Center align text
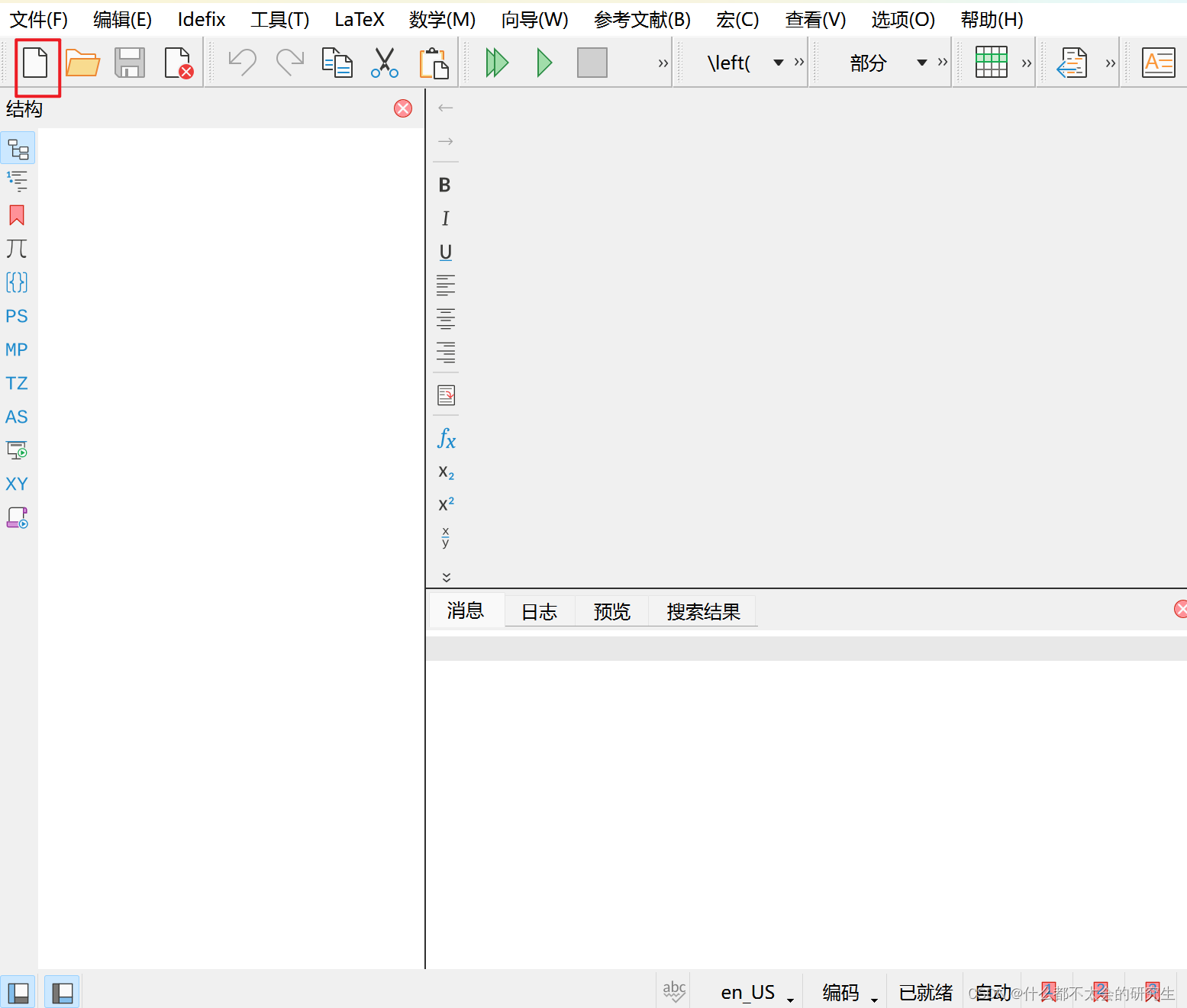Viewport: 1187px width, 1008px height. (446, 319)
